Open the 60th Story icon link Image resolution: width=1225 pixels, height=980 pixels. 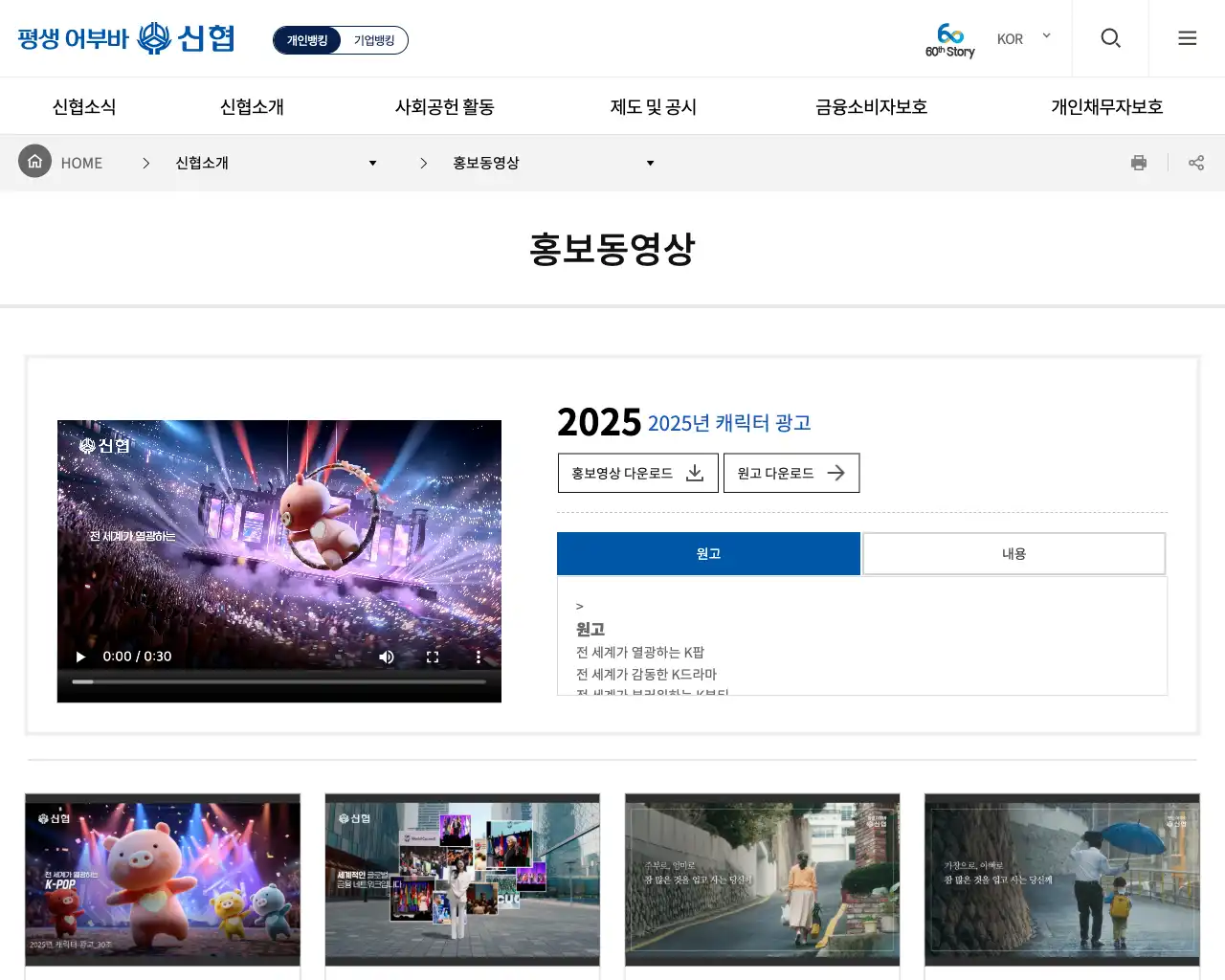coord(949,40)
